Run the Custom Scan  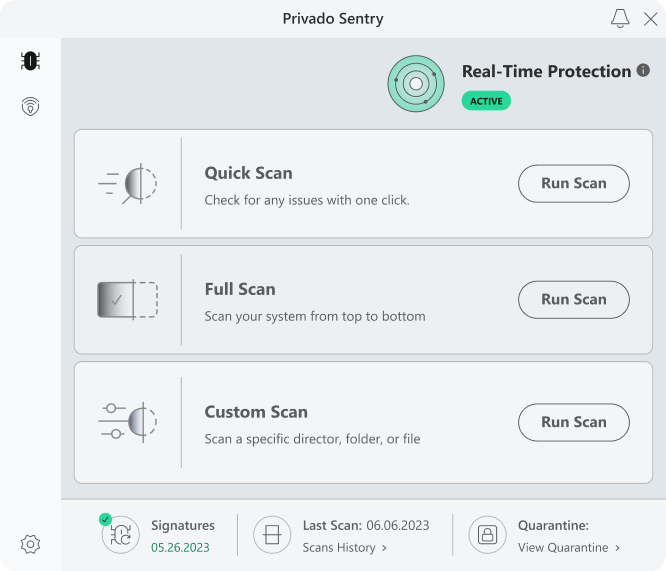coord(573,422)
